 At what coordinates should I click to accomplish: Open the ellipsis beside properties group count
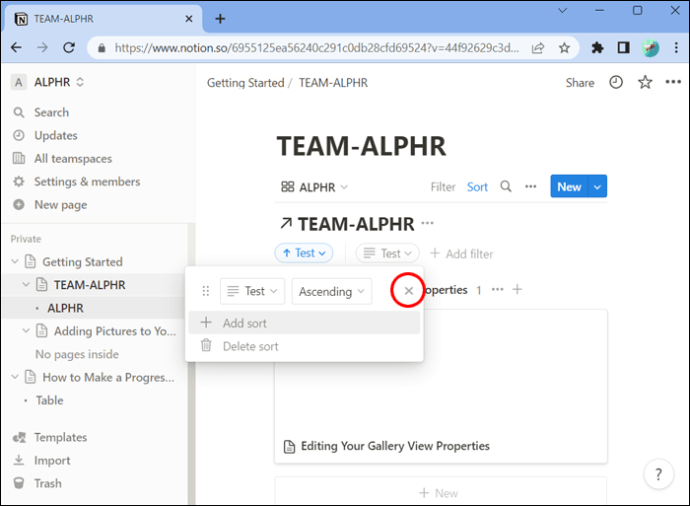(498, 289)
